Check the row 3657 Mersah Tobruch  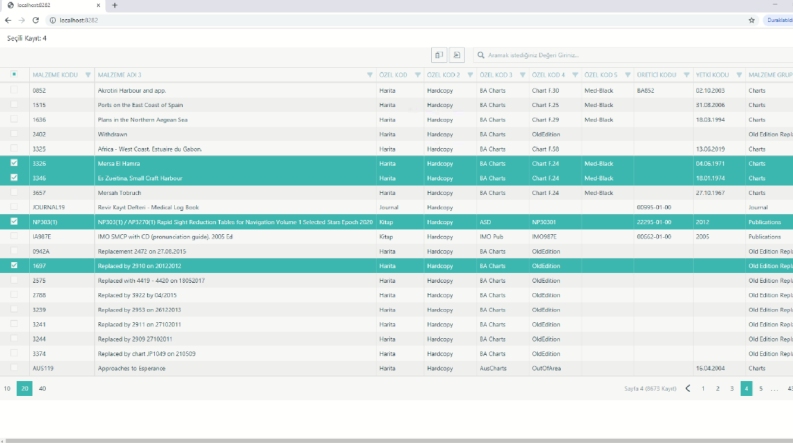(14, 192)
